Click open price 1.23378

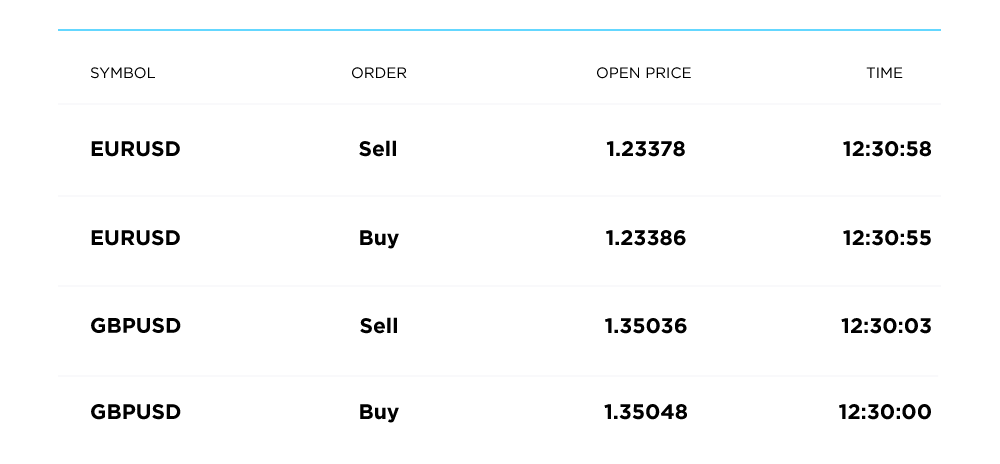point(645,150)
